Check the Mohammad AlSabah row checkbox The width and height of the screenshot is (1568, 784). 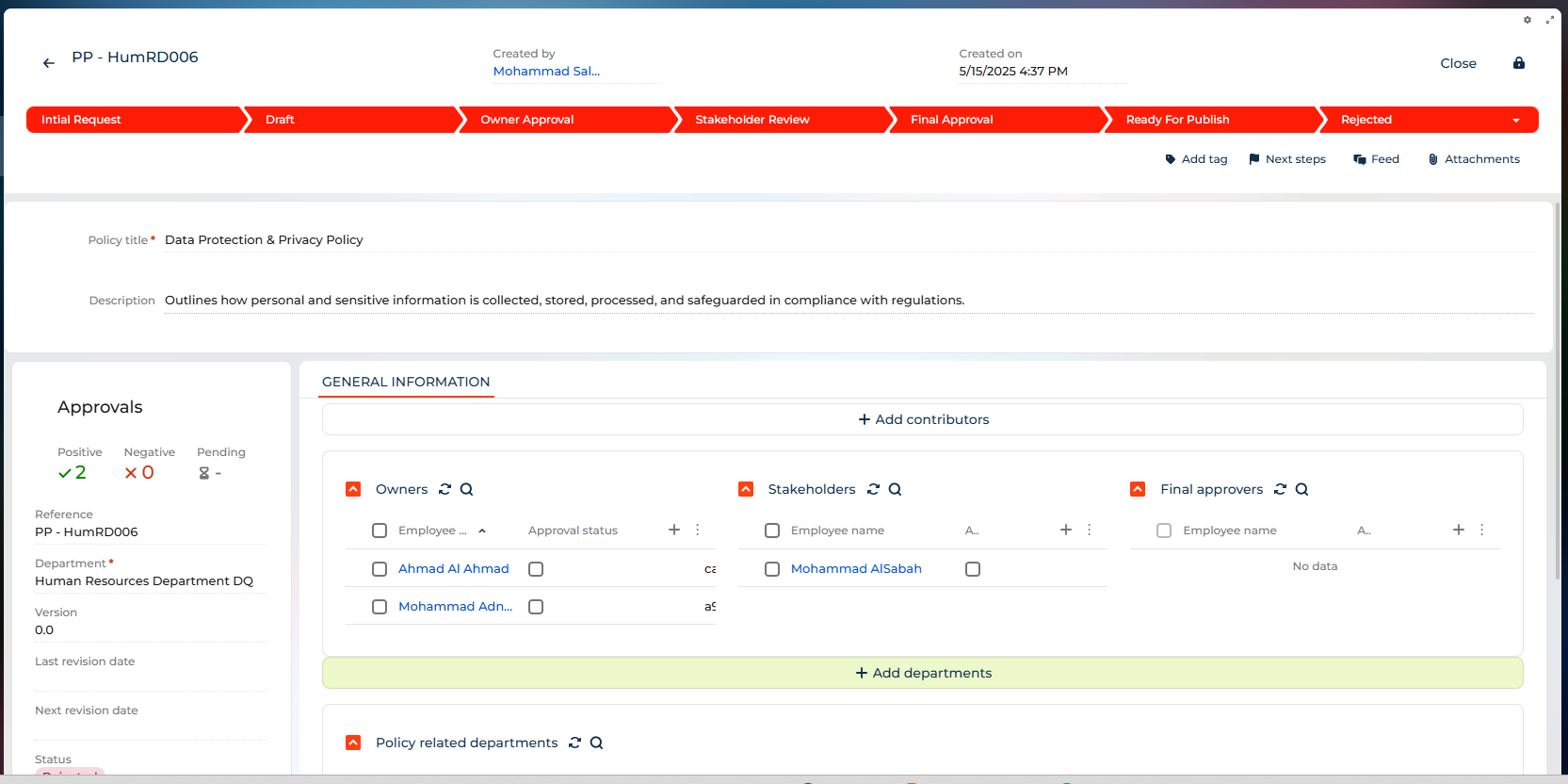coord(772,569)
